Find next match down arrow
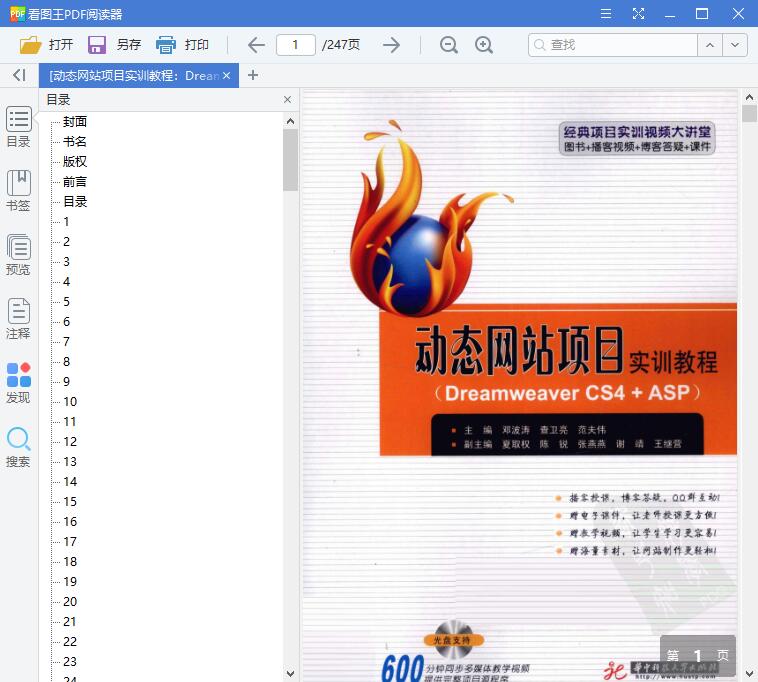This screenshot has width=758, height=682. 735,45
